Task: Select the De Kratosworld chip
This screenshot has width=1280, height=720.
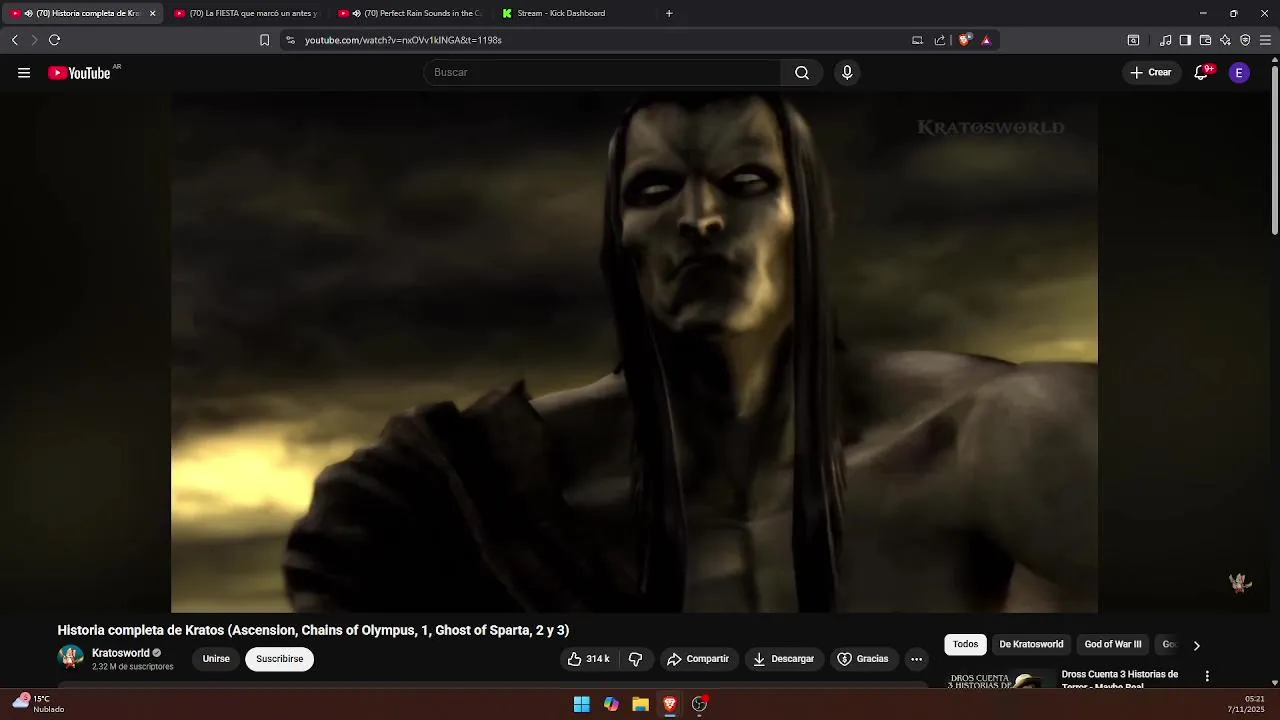Action: click(x=1031, y=645)
